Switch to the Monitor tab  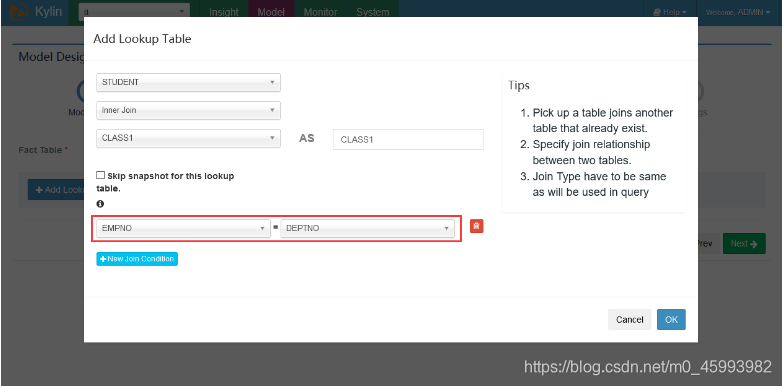tap(320, 12)
